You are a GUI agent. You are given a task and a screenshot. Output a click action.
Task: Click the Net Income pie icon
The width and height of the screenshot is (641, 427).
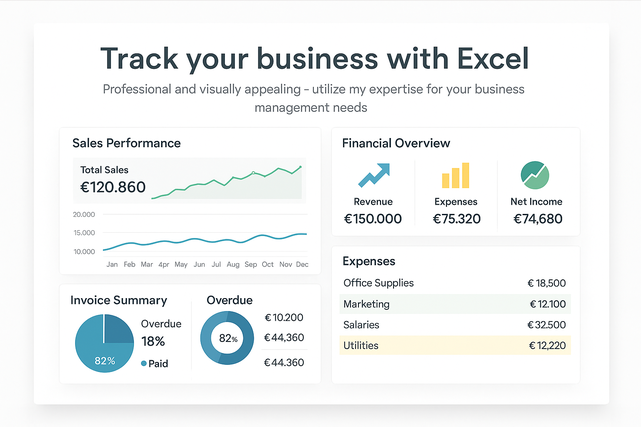point(535,175)
